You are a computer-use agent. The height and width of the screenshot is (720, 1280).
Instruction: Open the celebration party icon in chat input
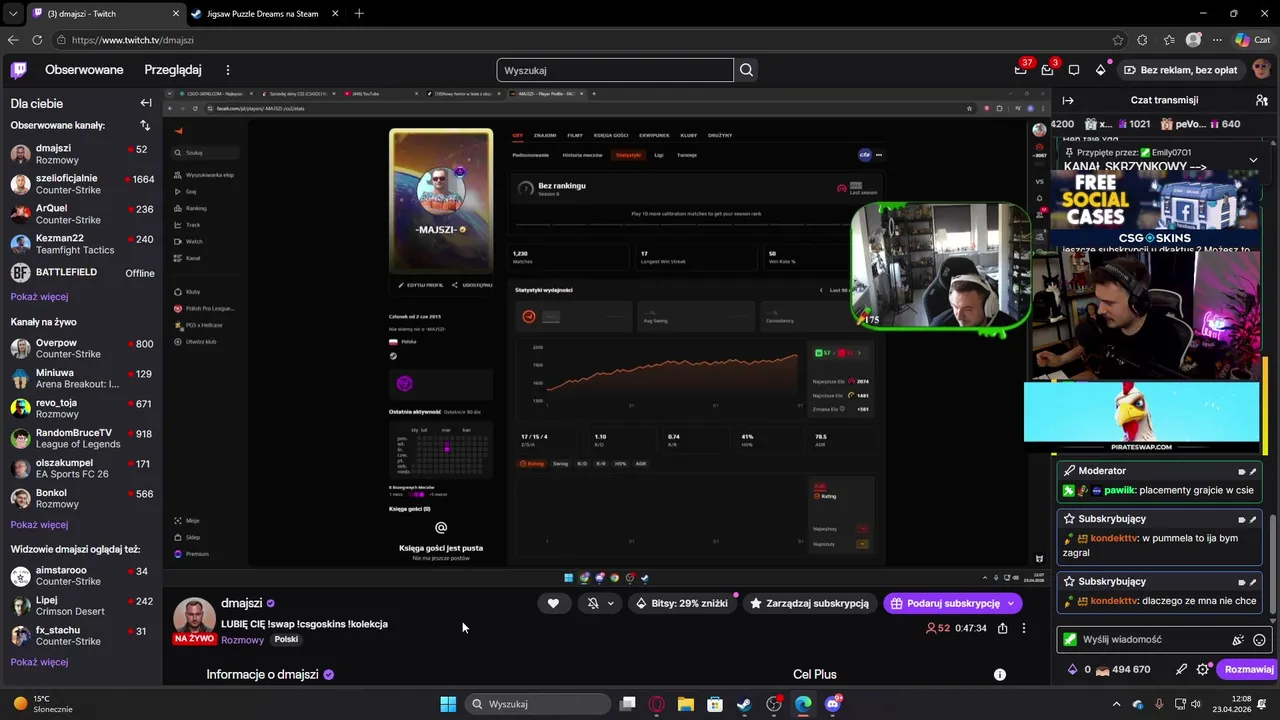1238,640
